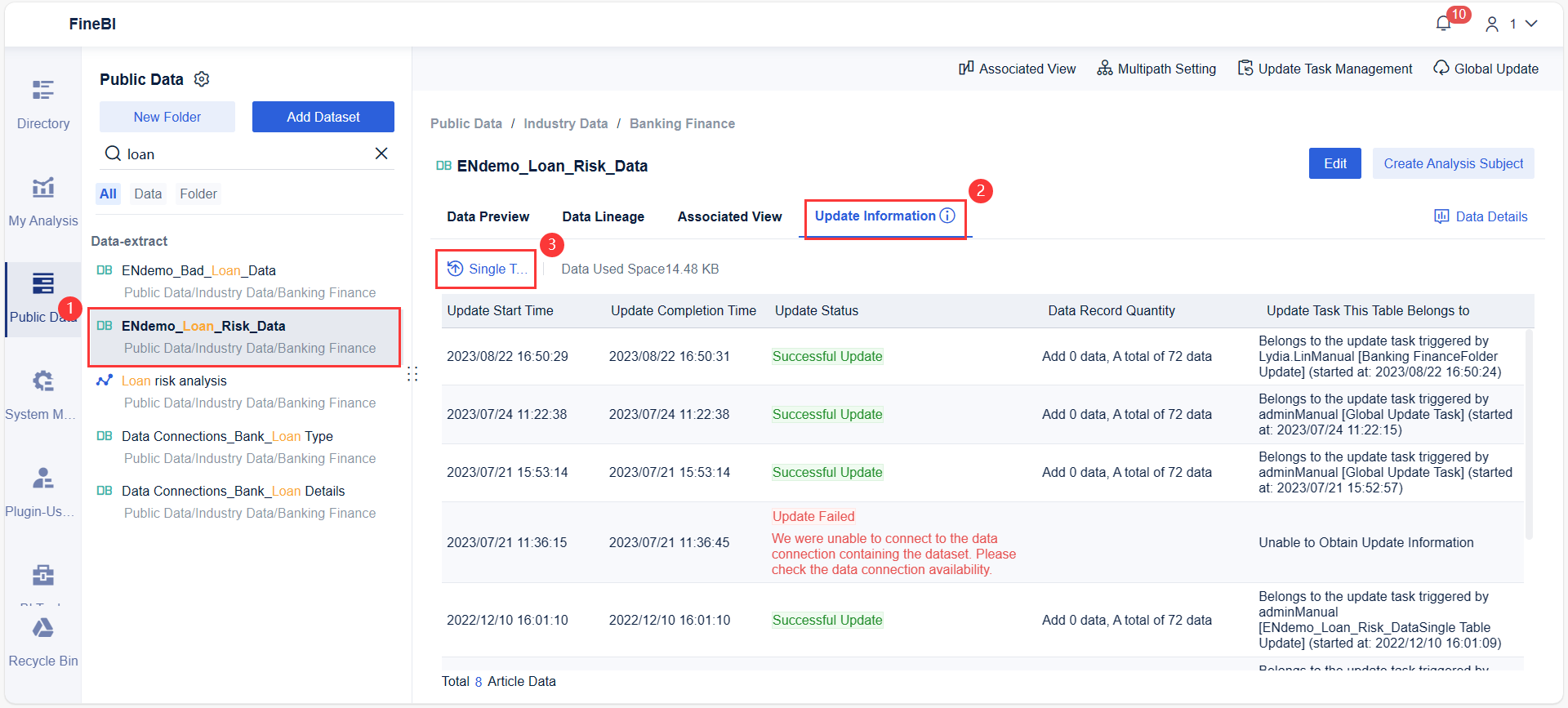
Task: Click the Update Information info icon
Action: point(947,216)
